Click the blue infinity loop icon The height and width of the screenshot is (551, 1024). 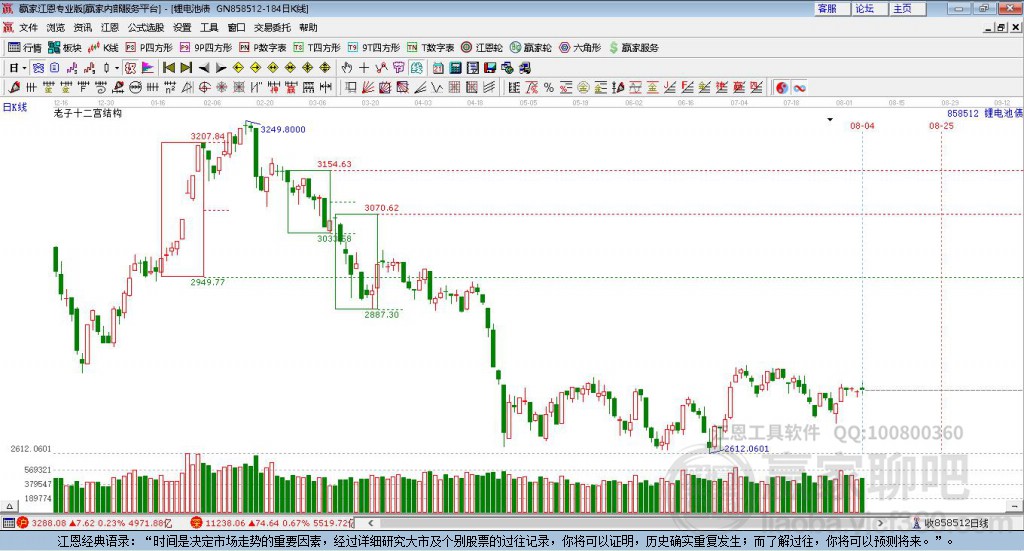tap(799, 87)
